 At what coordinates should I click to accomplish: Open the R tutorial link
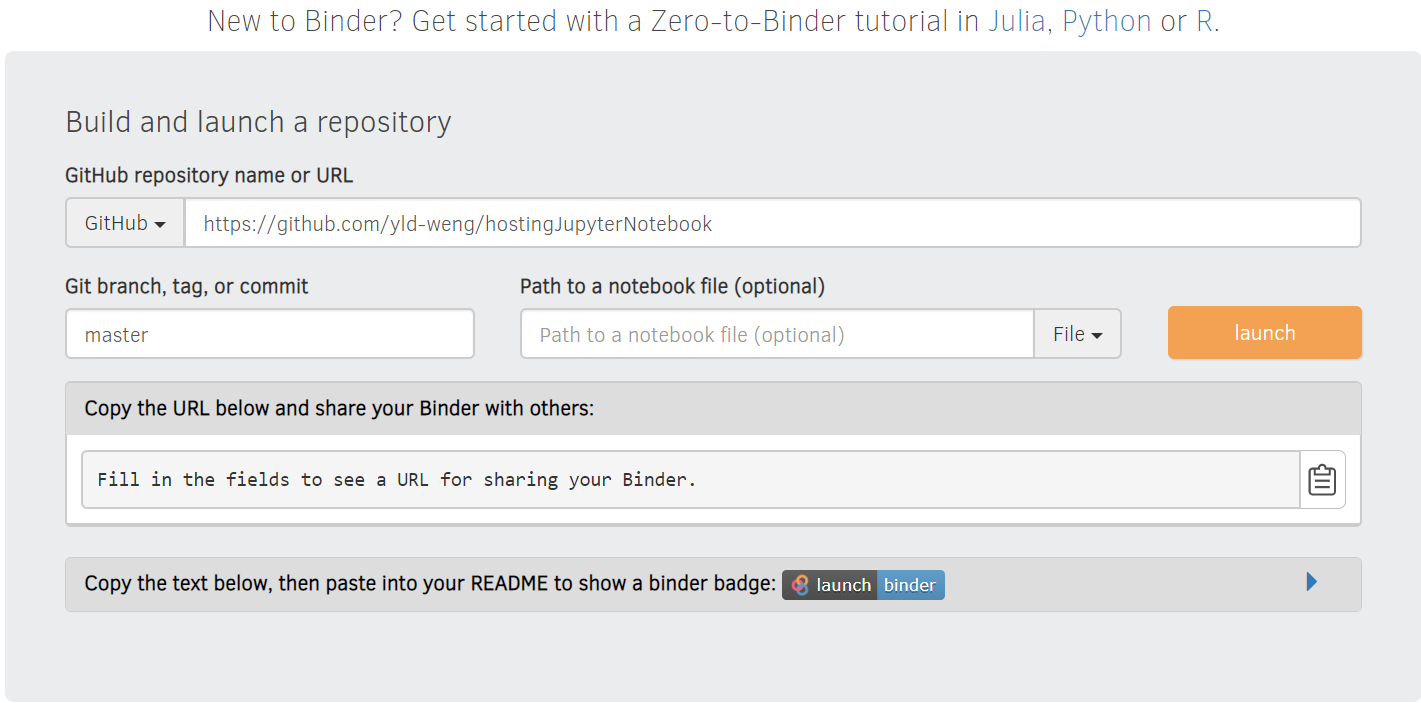(1205, 21)
